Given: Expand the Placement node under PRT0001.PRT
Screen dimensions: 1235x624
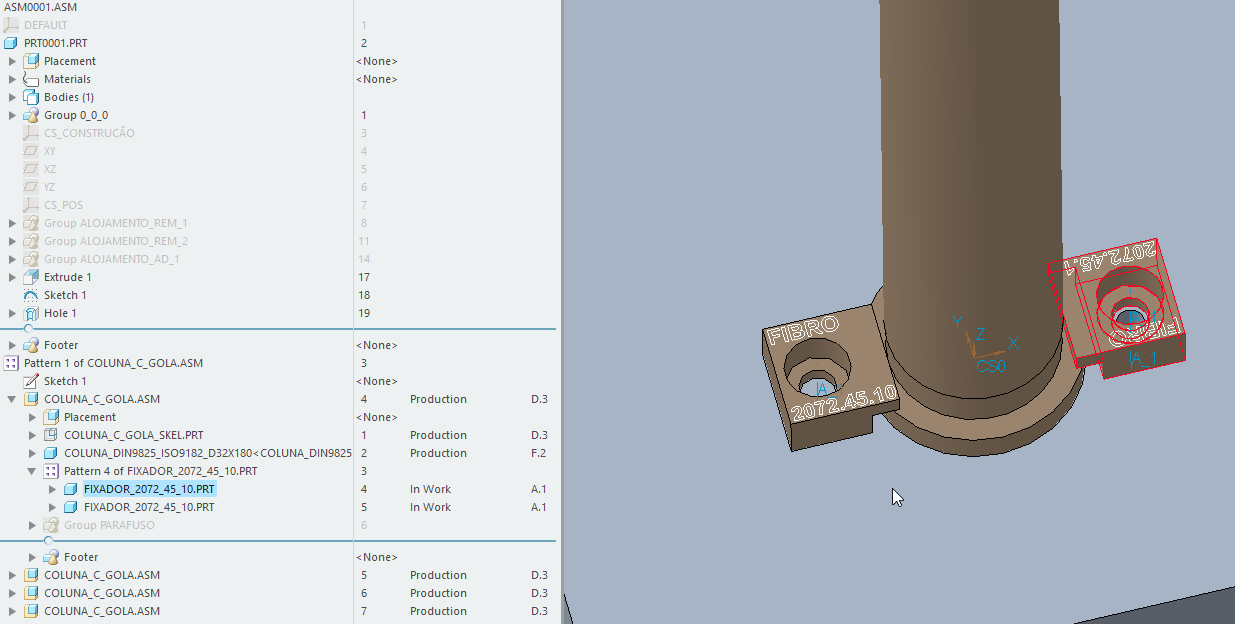Looking at the screenshot, I should (x=13, y=61).
